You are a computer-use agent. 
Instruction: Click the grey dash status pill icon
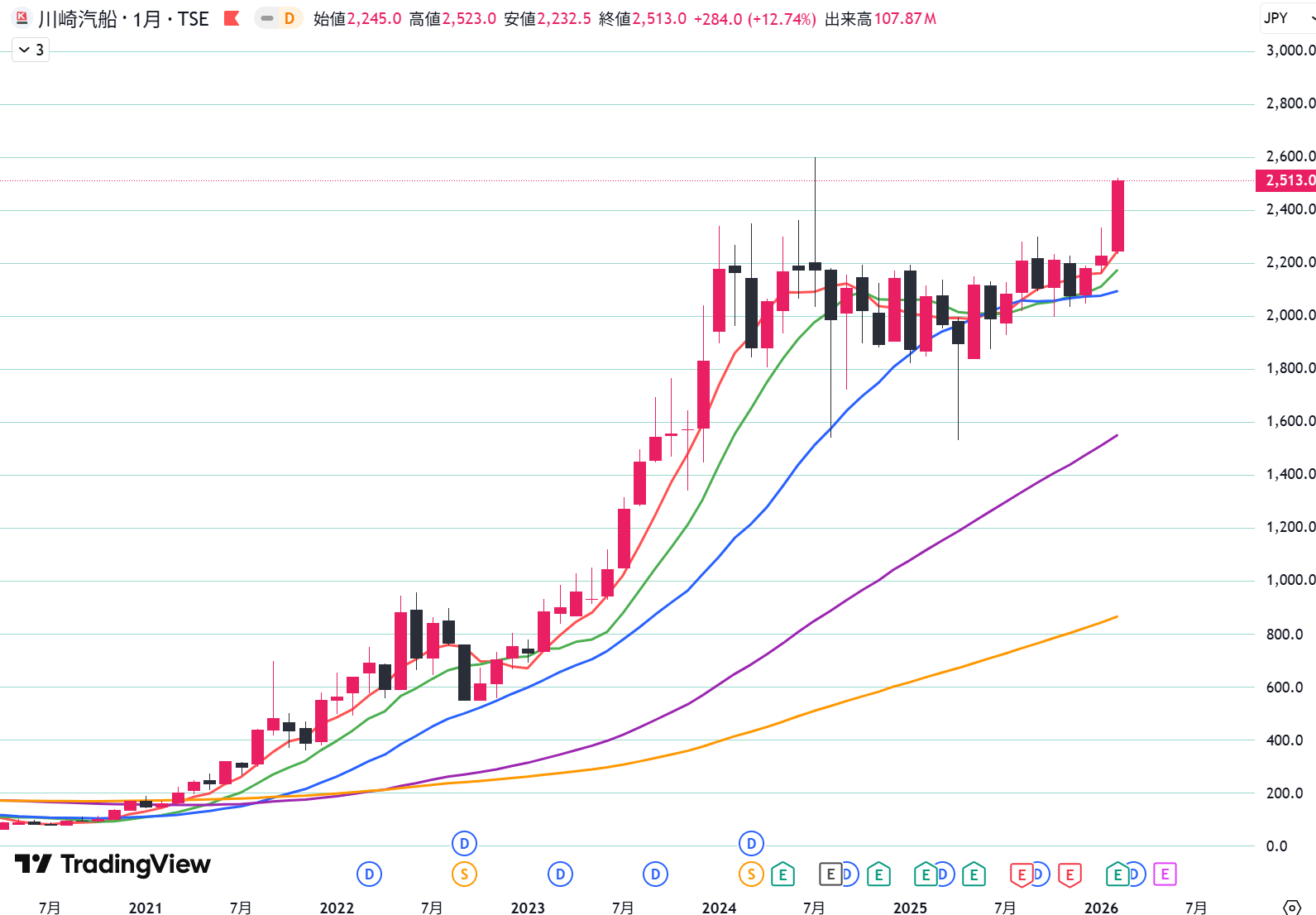pyautogui.click(x=267, y=18)
